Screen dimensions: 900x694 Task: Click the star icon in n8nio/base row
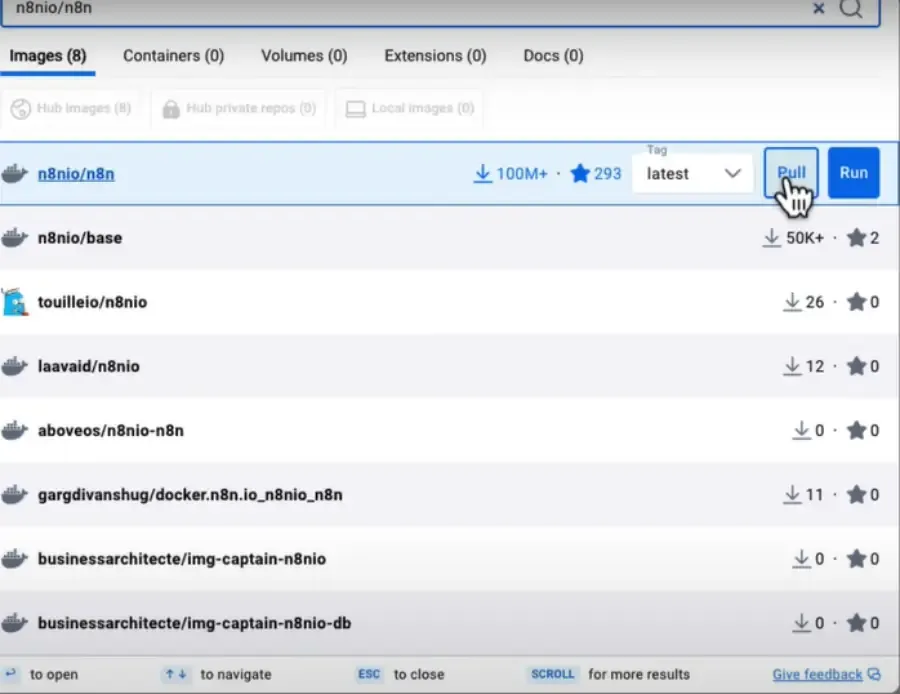click(856, 238)
